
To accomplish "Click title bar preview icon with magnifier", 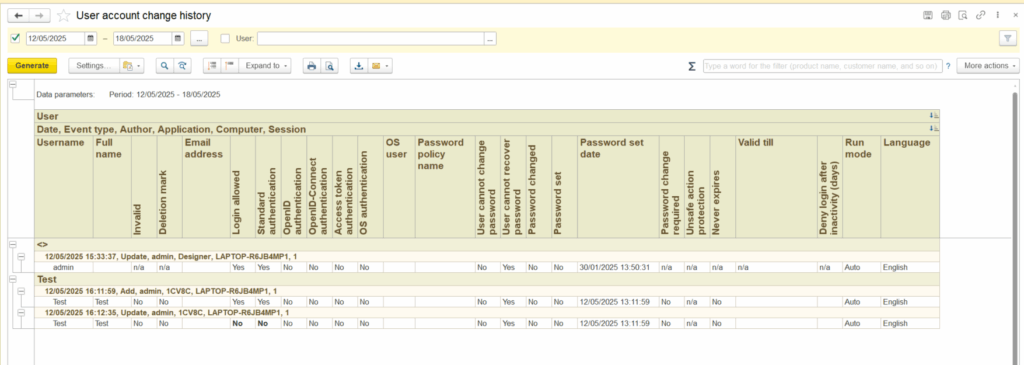I will click(x=963, y=15).
